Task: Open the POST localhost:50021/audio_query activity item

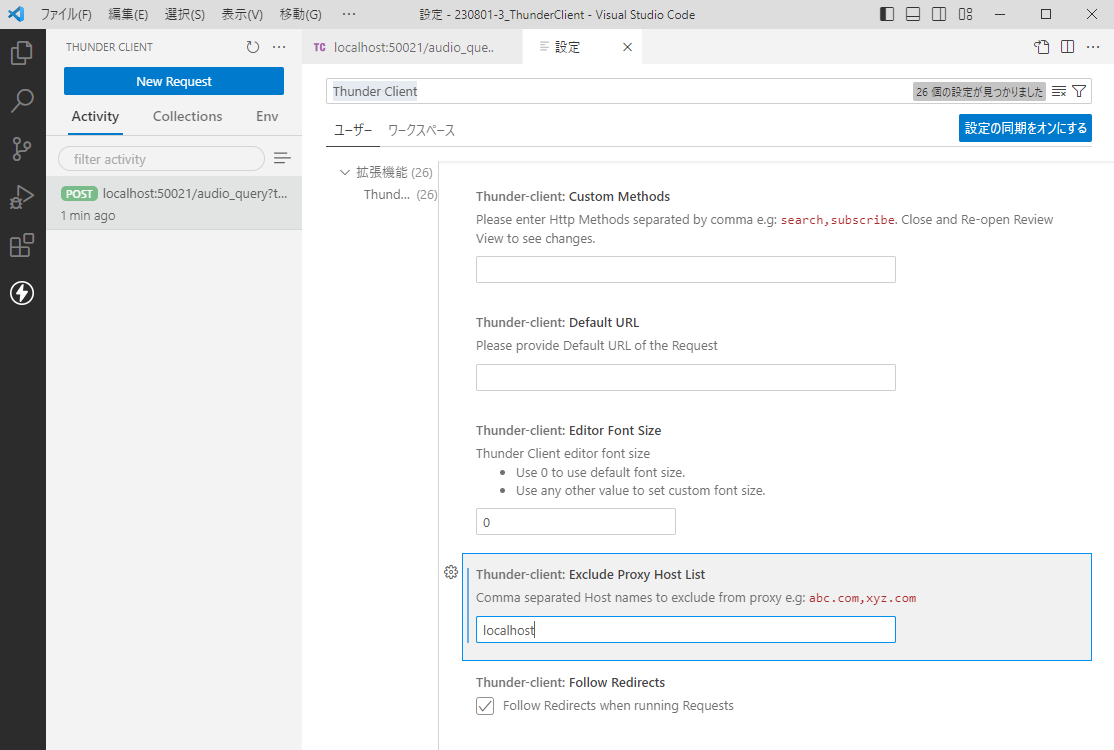Action: (174, 203)
